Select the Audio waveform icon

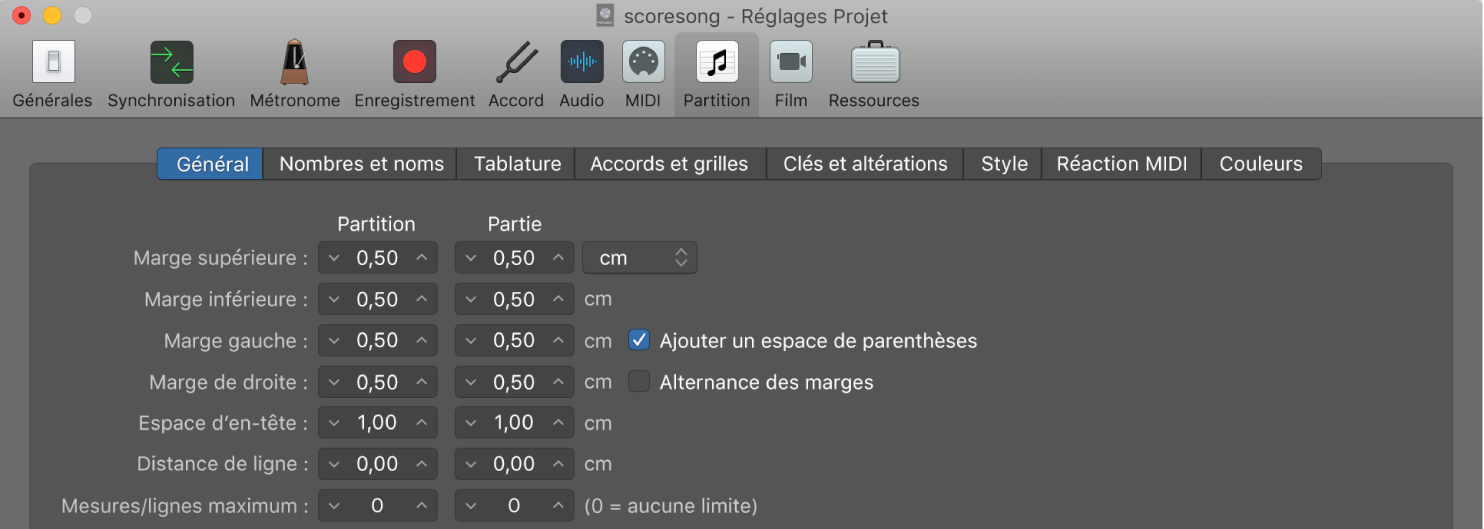point(581,62)
